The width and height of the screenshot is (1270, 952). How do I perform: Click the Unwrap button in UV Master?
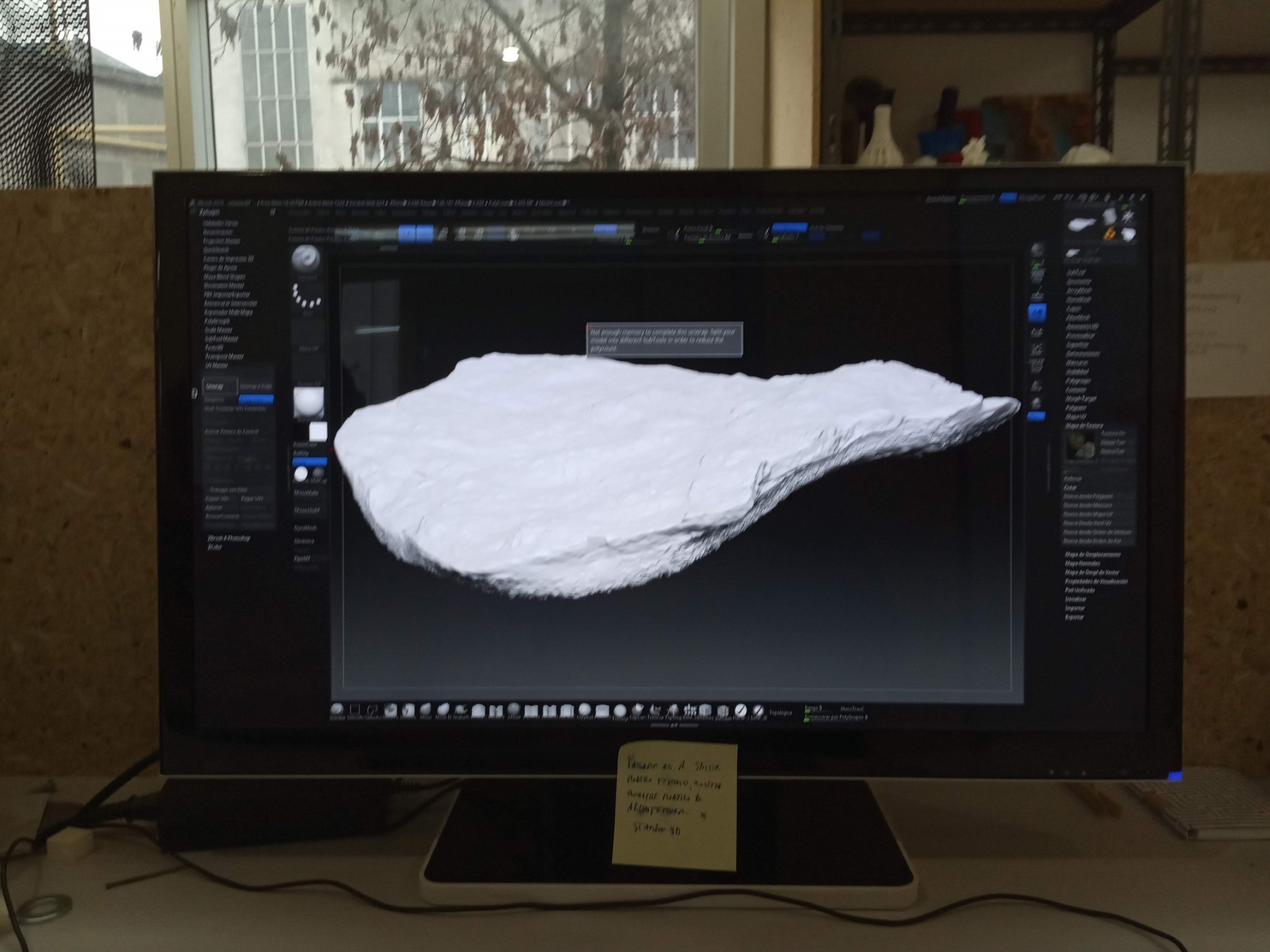pyautogui.click(x=220, y=386)
